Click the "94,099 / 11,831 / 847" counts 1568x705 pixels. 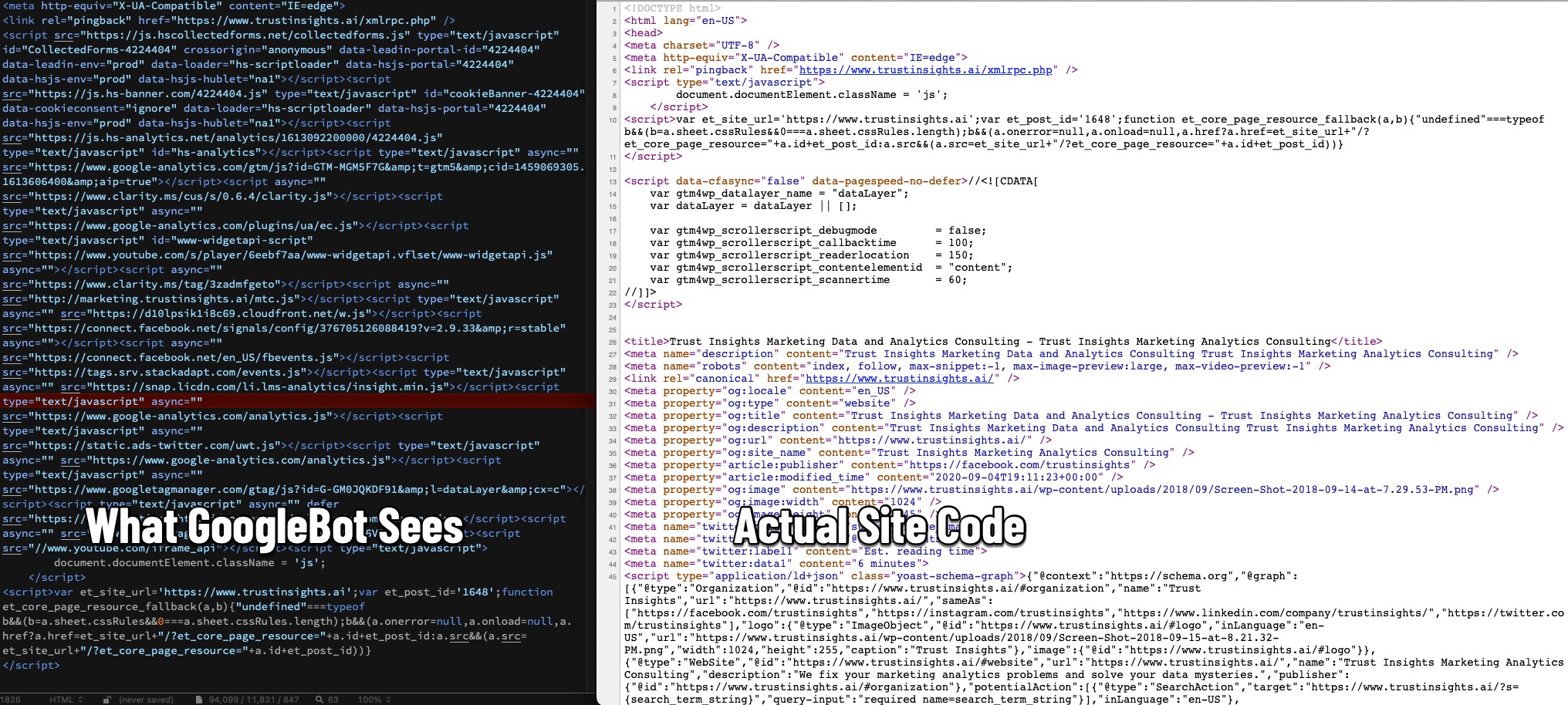point(254,700)
